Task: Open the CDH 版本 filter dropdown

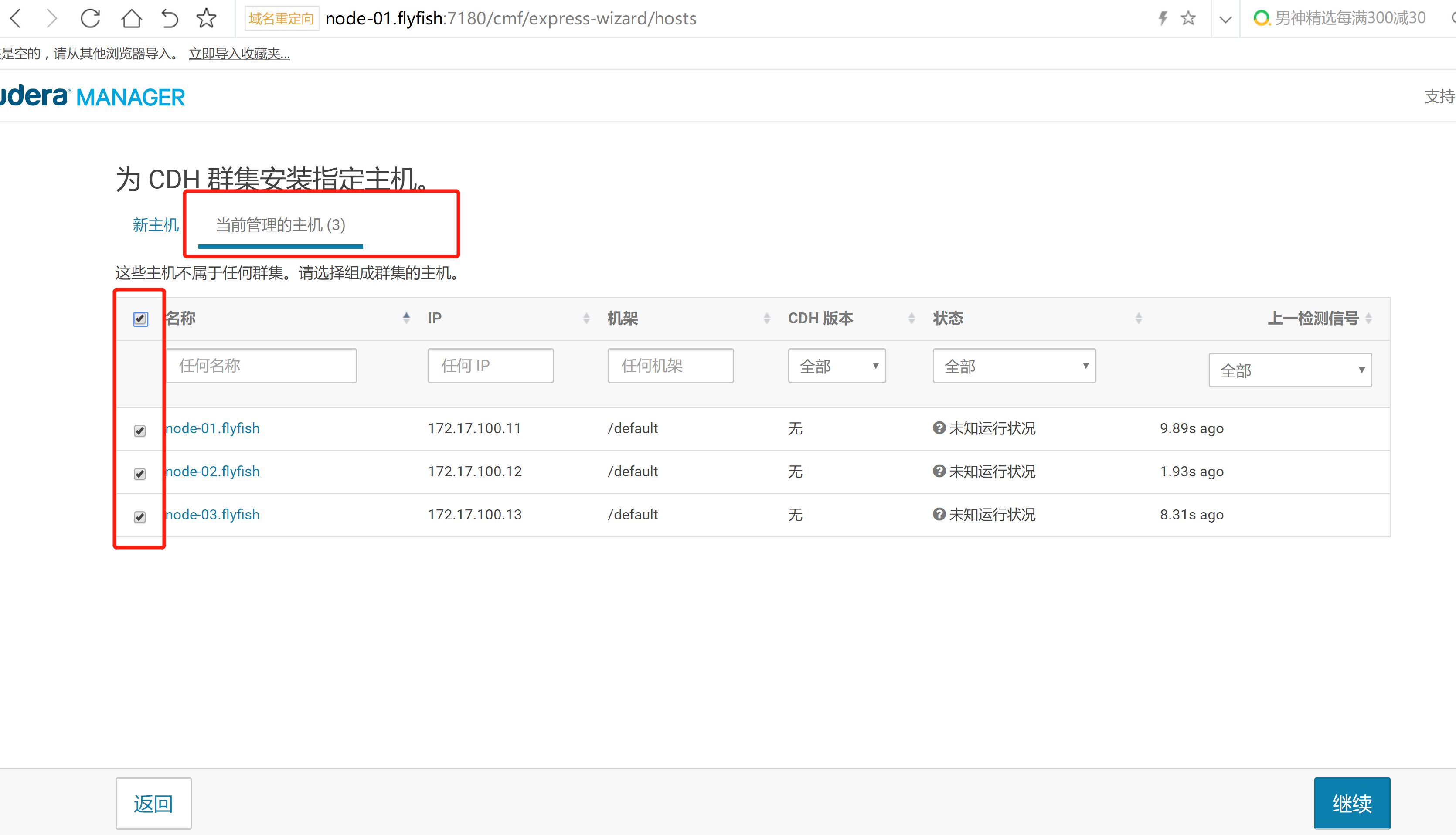Action: (837, 366)
